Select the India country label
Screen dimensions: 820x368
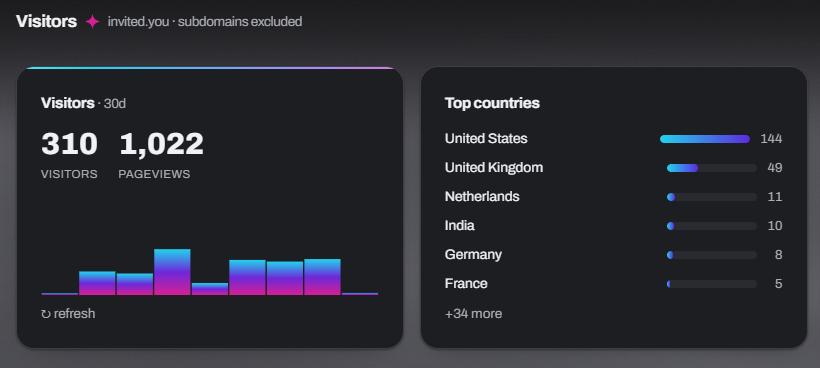460,226
